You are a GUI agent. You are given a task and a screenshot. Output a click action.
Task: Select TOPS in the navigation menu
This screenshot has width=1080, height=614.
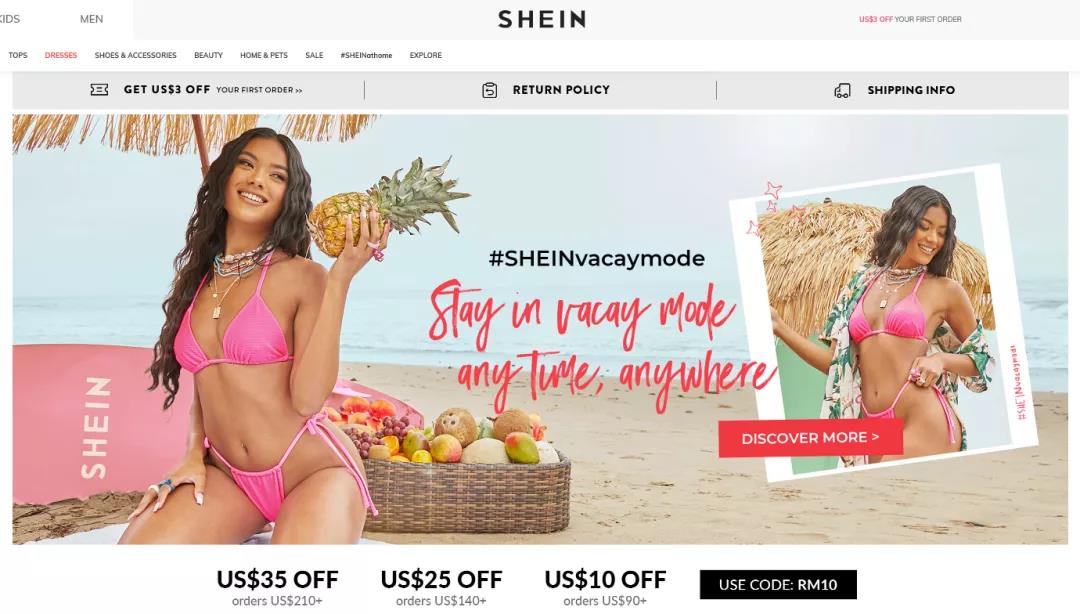pyautogui.click(x=18, y=55)
